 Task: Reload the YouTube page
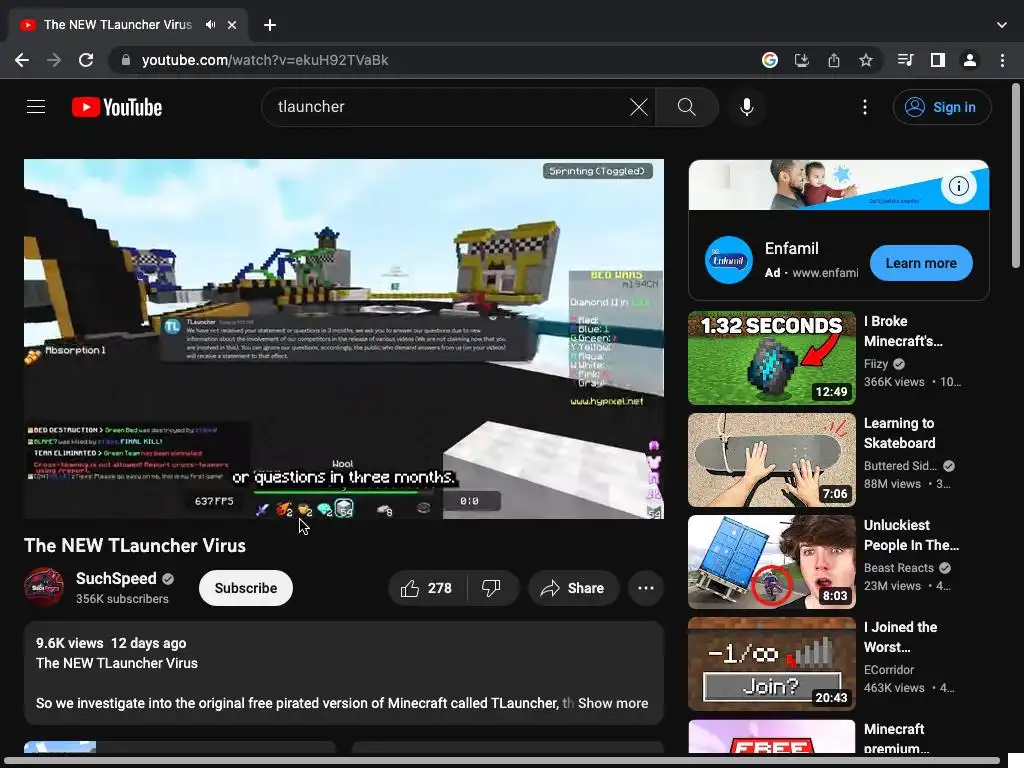[86, 60]
